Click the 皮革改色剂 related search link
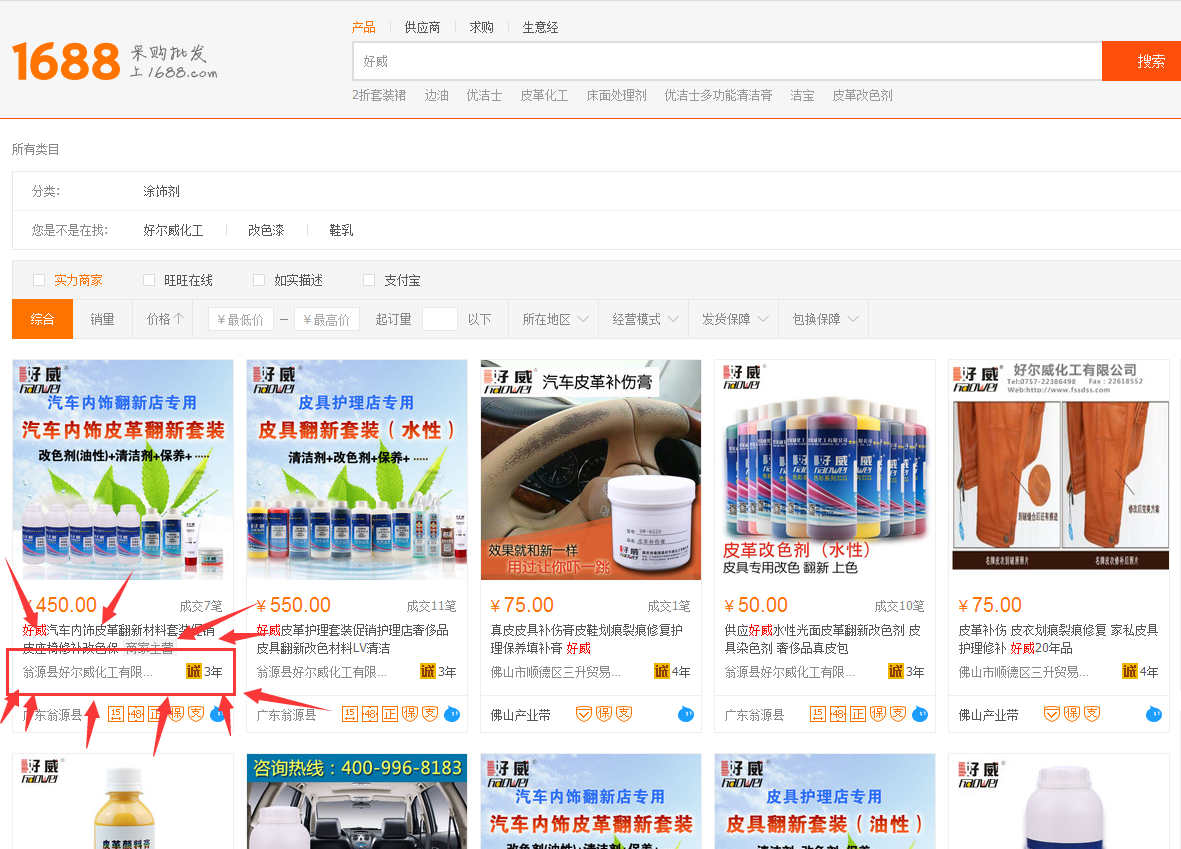The height and width of the screenshot is (849, 1181). tap(862, 96)
